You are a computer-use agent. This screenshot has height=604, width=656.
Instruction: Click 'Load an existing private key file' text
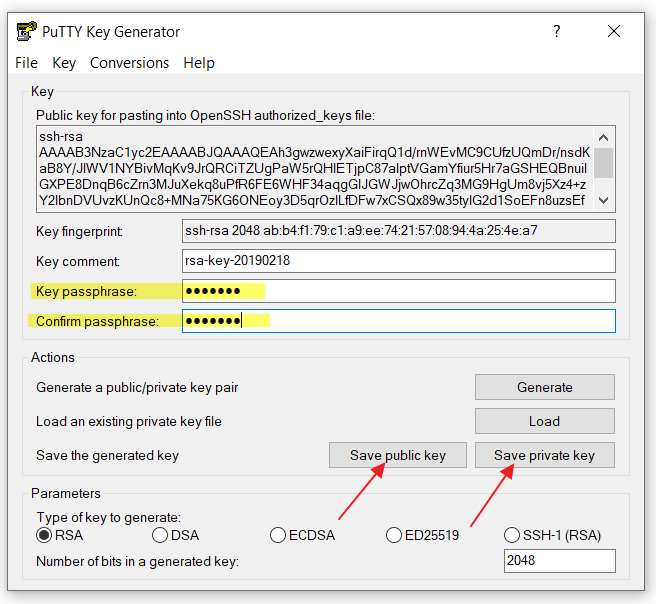pos(129,421)
